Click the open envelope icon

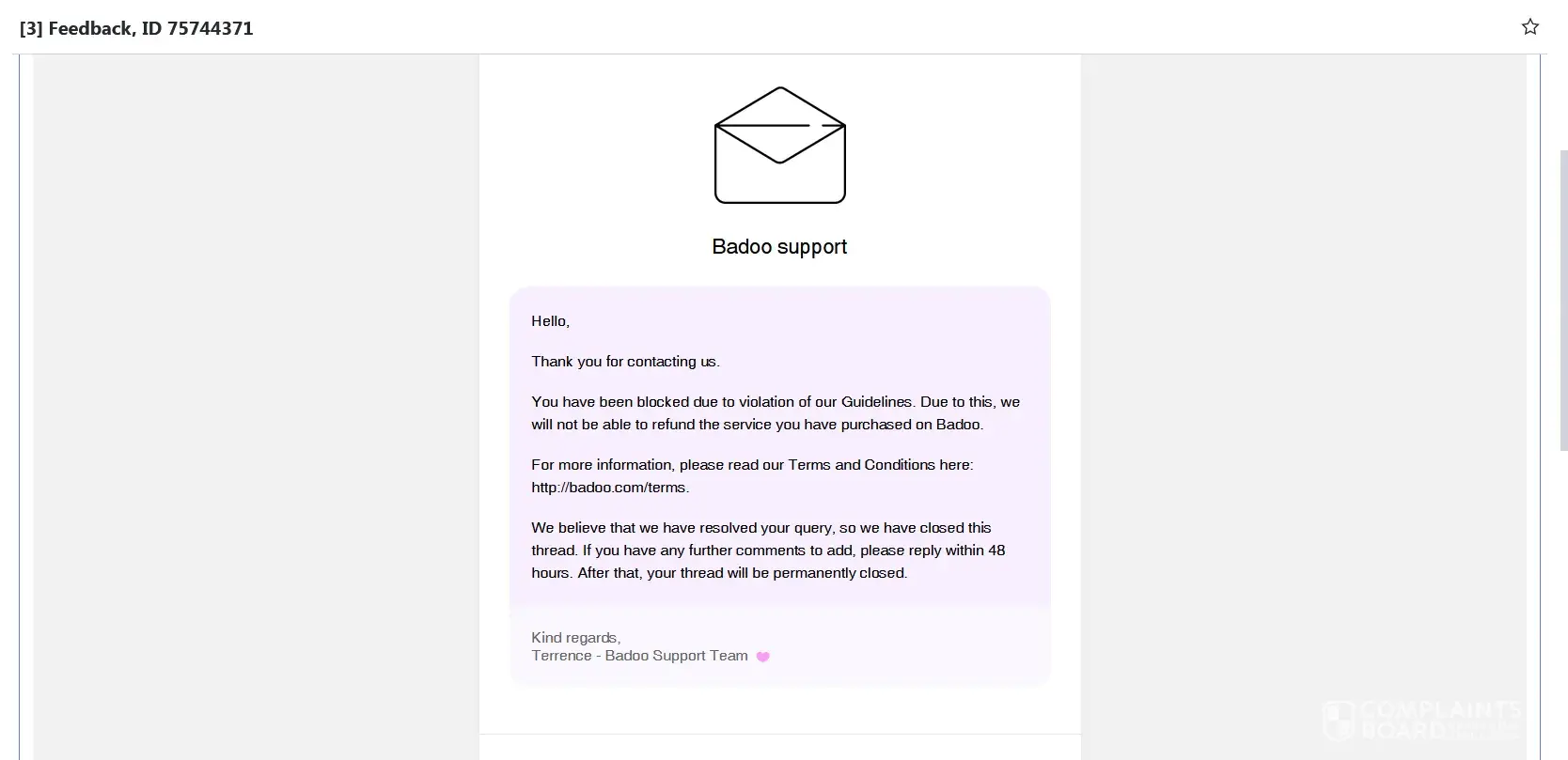tap(779, 145)
